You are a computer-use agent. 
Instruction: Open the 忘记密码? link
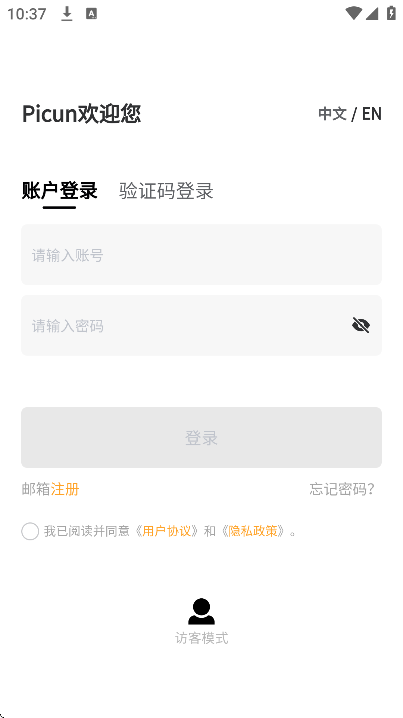click(x=342, y=489)
